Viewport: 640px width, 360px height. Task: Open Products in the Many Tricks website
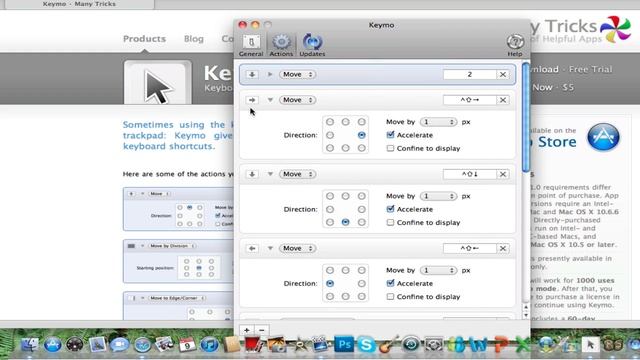144,39
